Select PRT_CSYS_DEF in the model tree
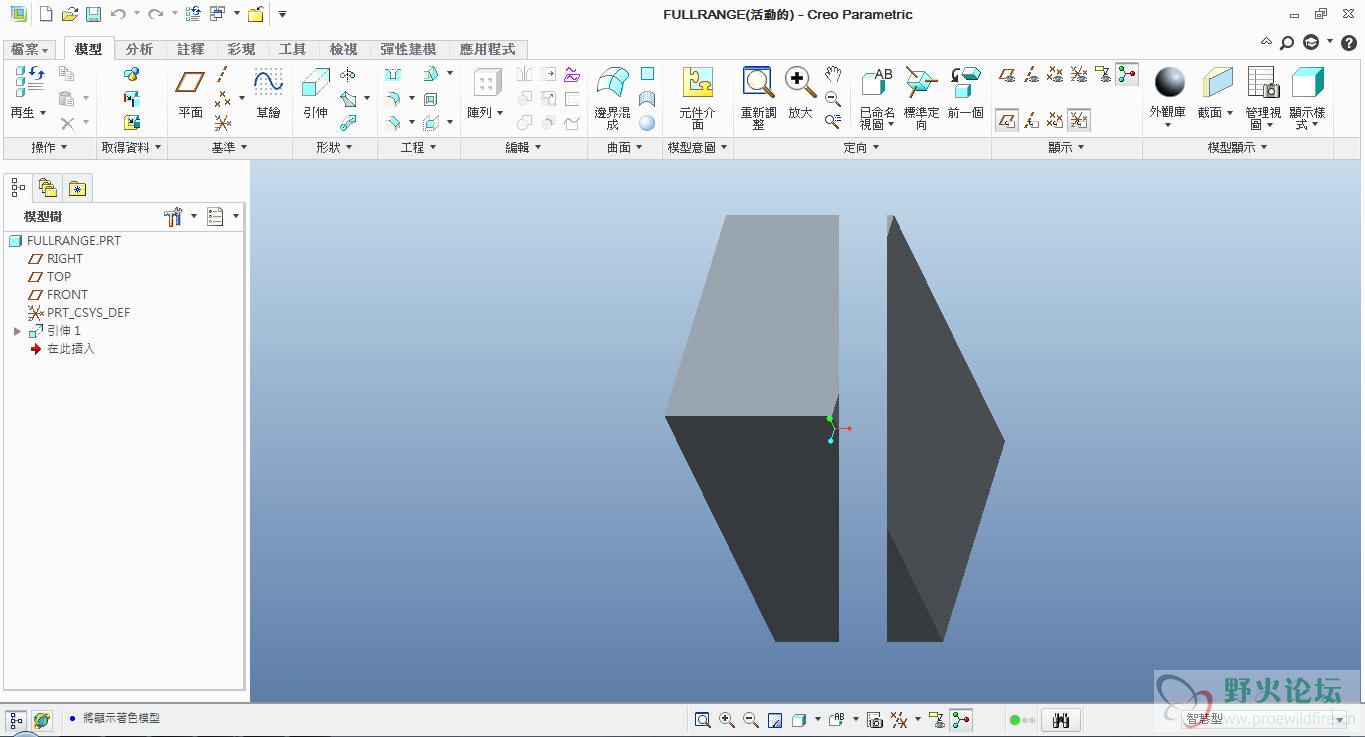The image size is (1365, 737). click(79, 313)
